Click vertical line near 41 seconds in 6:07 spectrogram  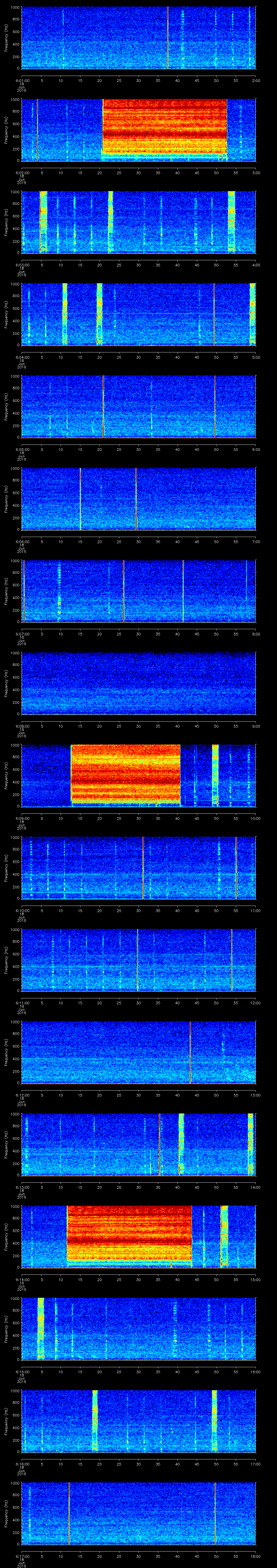point(183,590)
